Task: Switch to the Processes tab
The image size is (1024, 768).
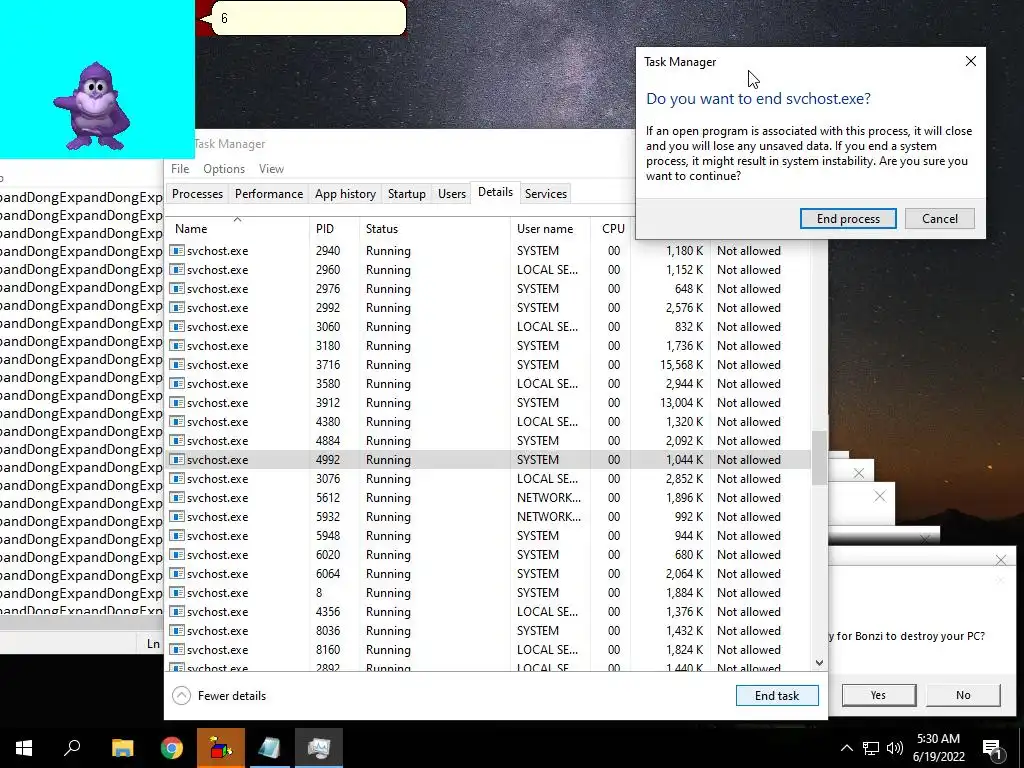Action: (x=197, y=194)
